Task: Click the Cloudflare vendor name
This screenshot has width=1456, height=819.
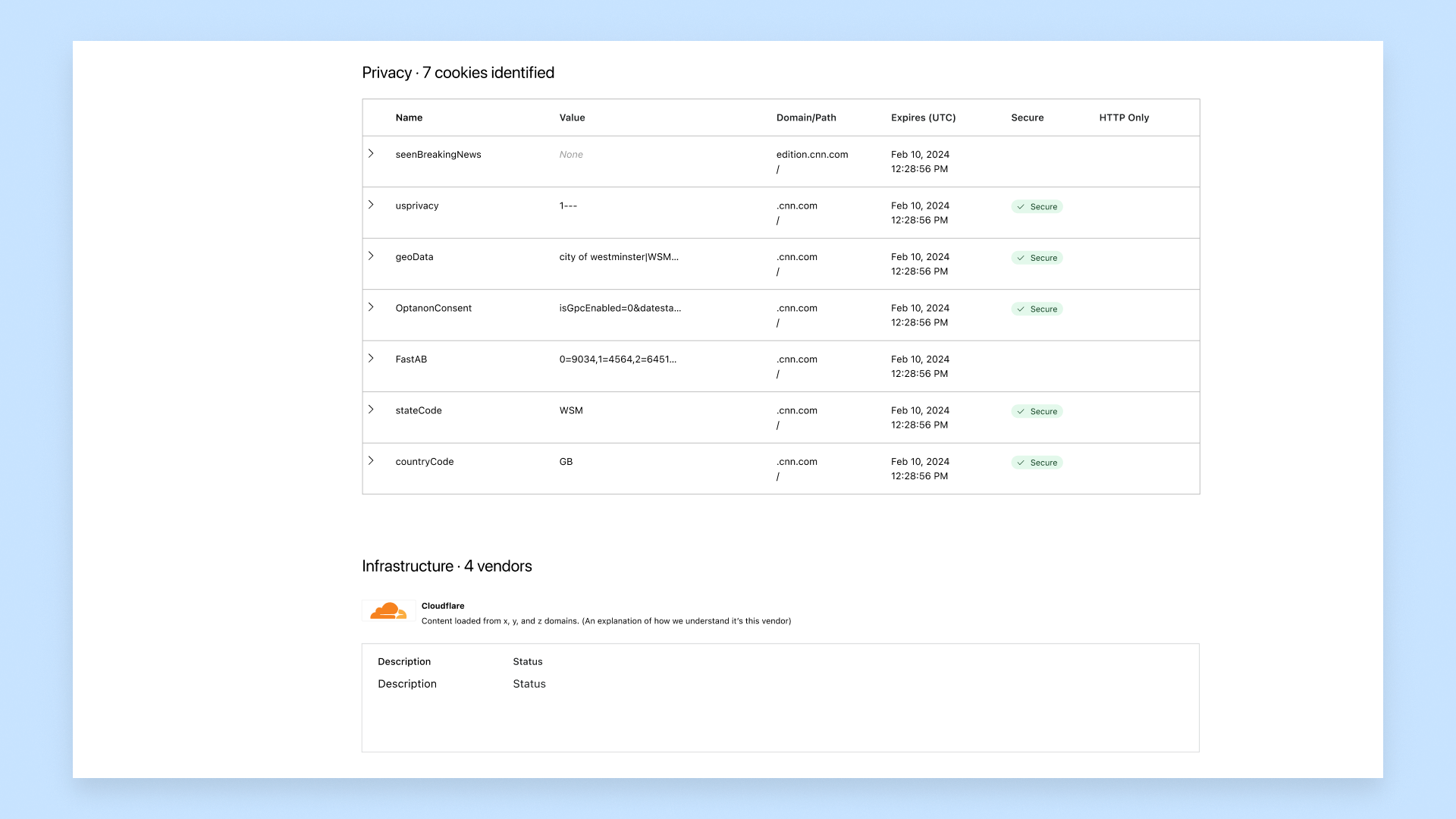Action: (x=443, y=606)
